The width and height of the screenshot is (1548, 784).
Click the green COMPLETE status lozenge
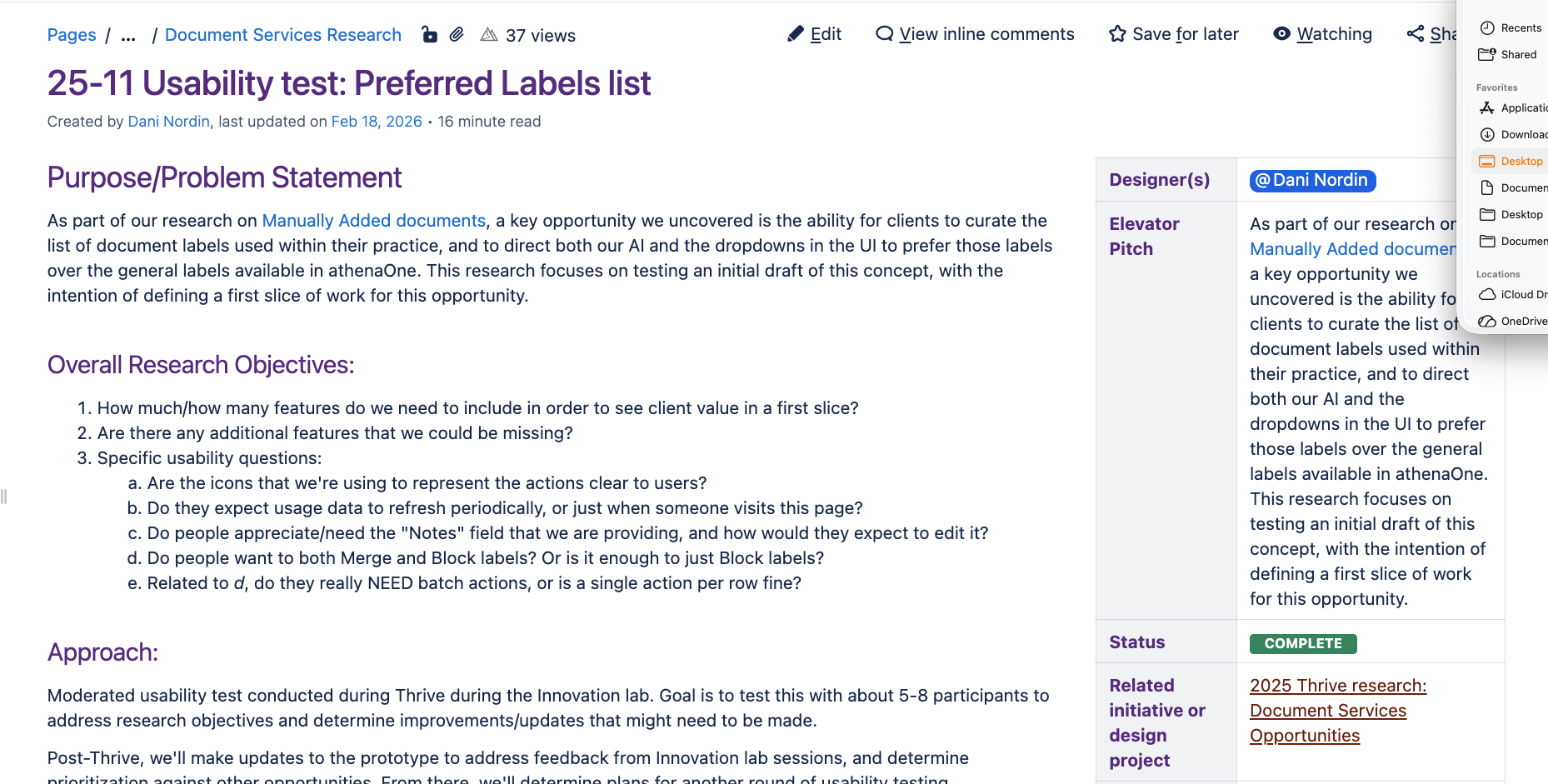tap(1302, 644)
